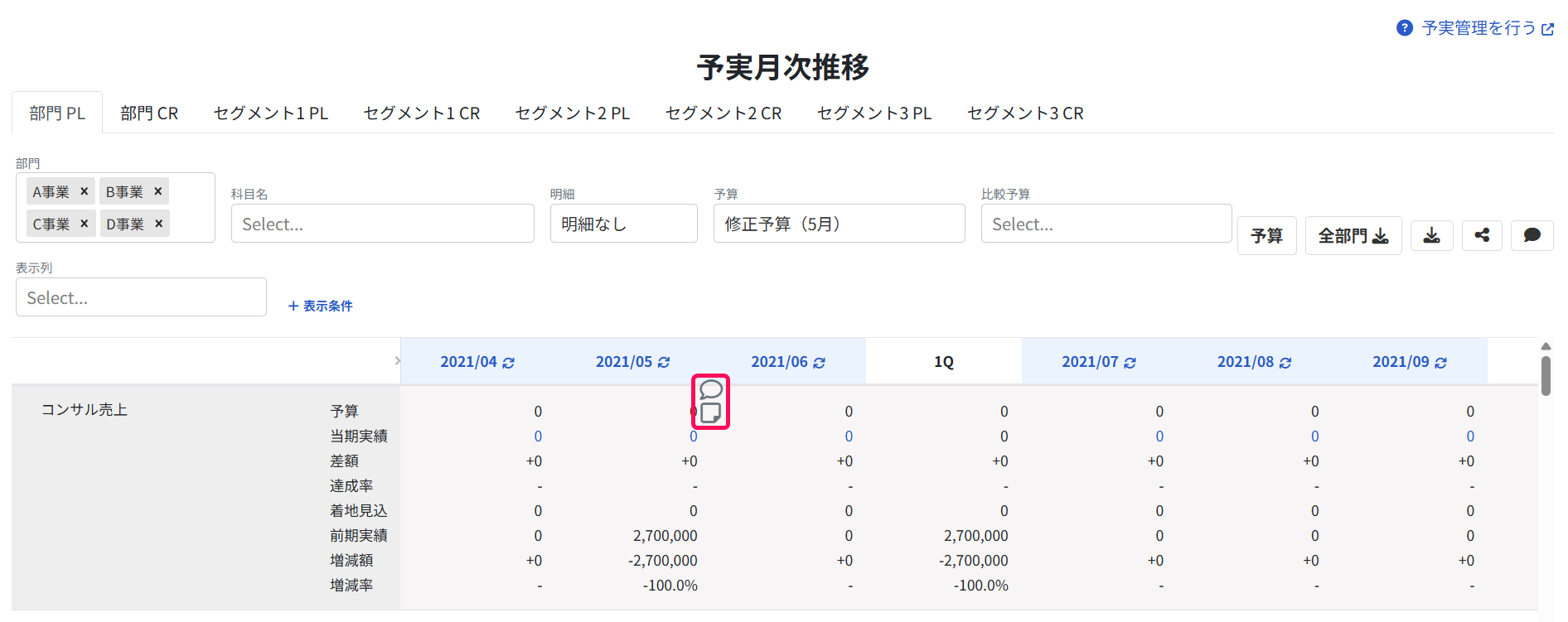Screen dimensions: 1568x622
Task: Open the セグメント2 PL tab
Action: point(573,113)
